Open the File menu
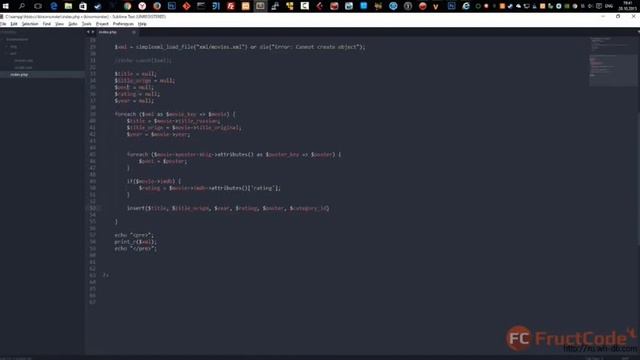Viewport: 640px width, 360px height. click(3, 24)
